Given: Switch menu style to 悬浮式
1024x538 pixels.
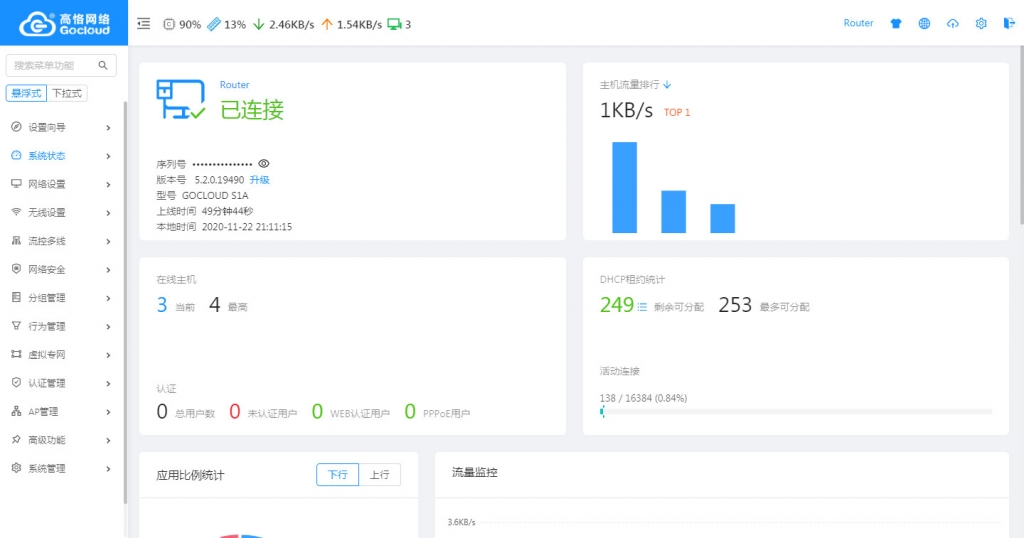Looking at the screenshot, I should pyautogui.click(x=27, y=93).
